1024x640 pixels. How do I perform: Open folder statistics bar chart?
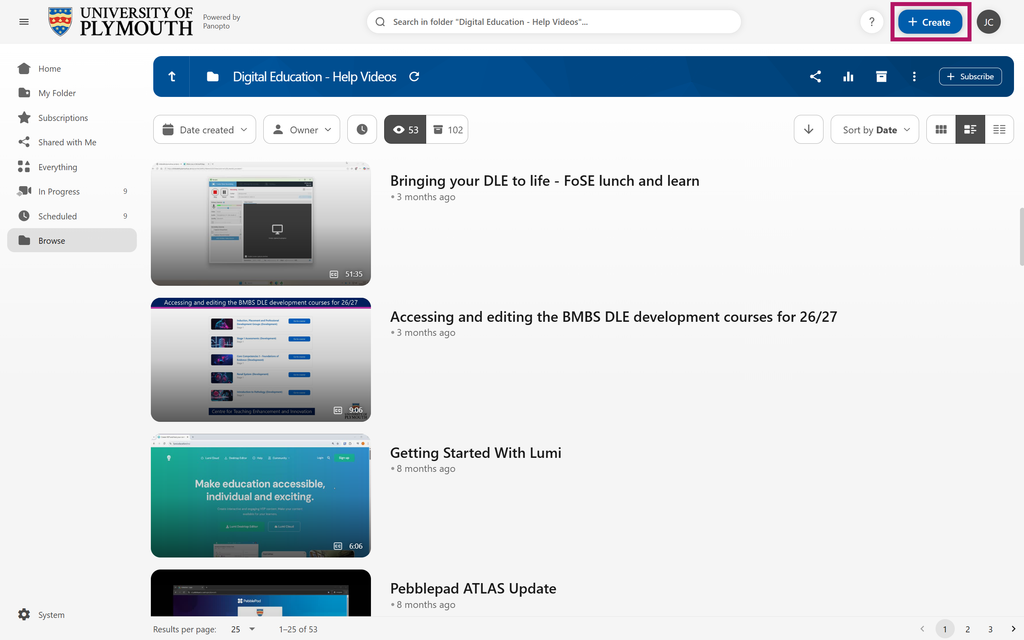(x=848, y=76)
